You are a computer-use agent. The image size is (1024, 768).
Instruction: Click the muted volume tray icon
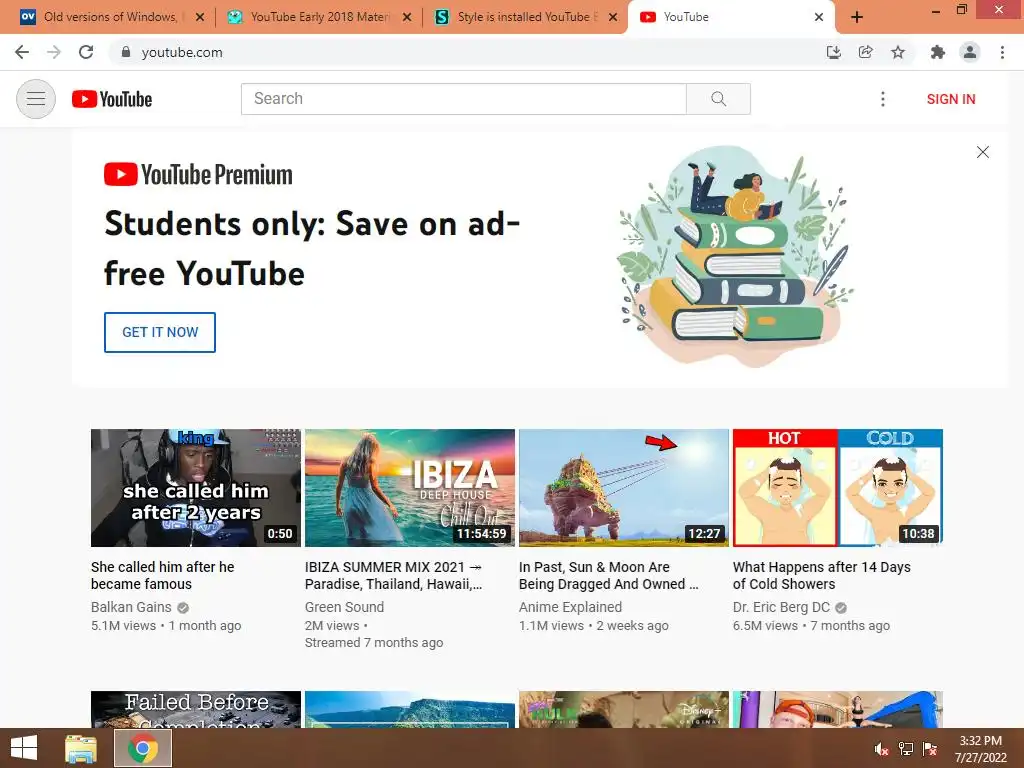[881, 749]
